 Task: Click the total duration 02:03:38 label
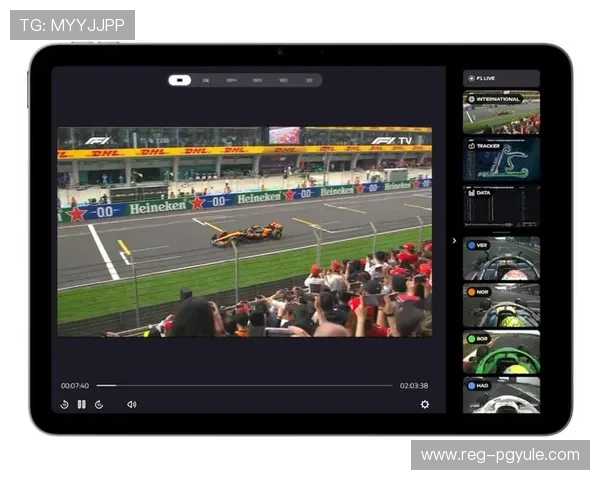[x=414, y=385]
